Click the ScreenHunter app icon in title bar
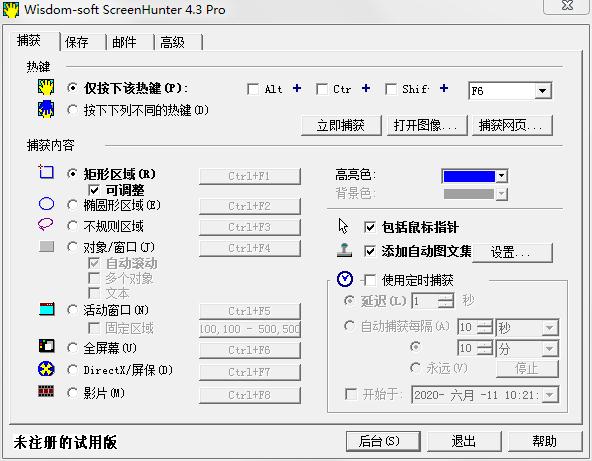 [x=11, y=10]
